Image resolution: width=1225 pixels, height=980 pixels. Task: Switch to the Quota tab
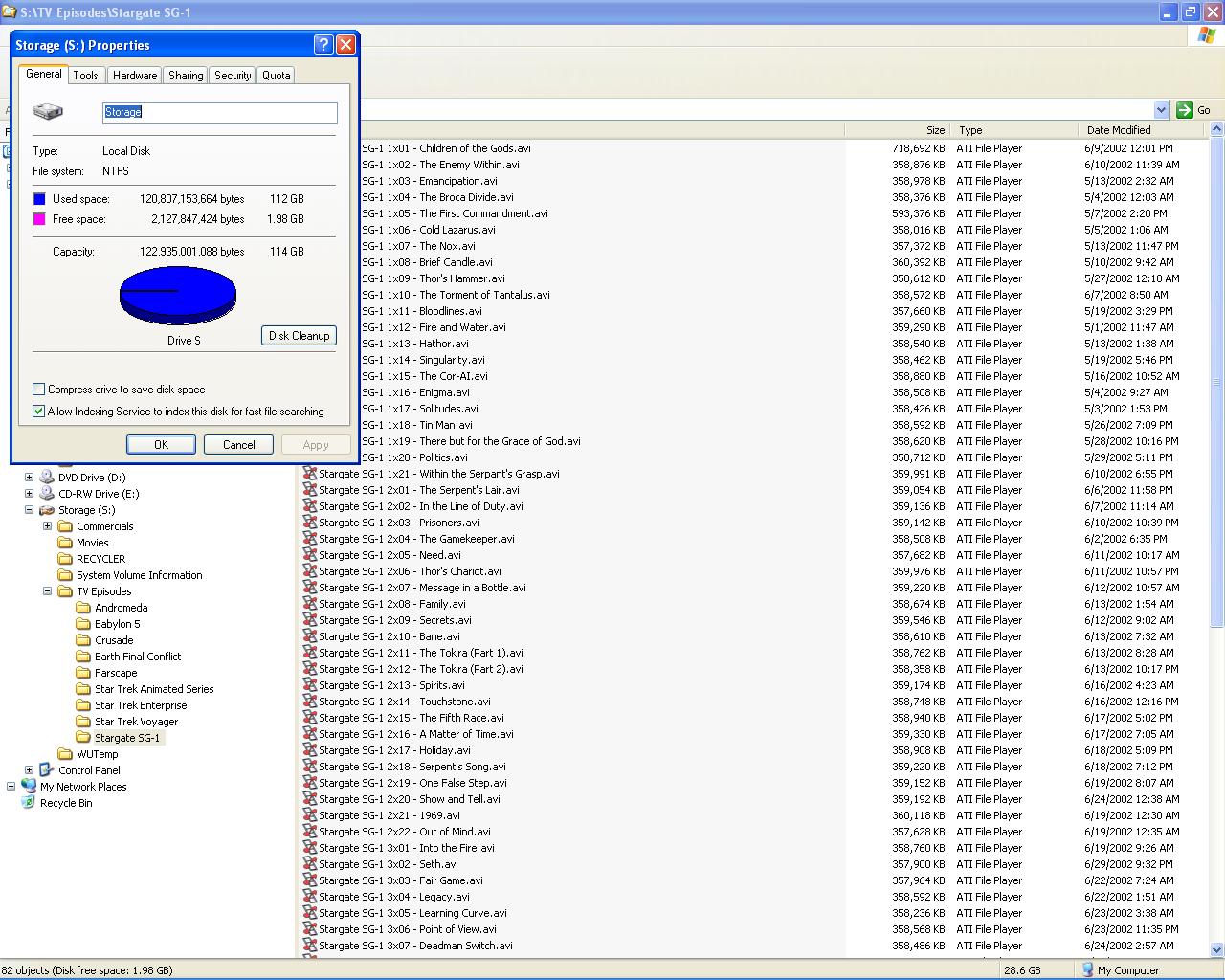[276, 75]
